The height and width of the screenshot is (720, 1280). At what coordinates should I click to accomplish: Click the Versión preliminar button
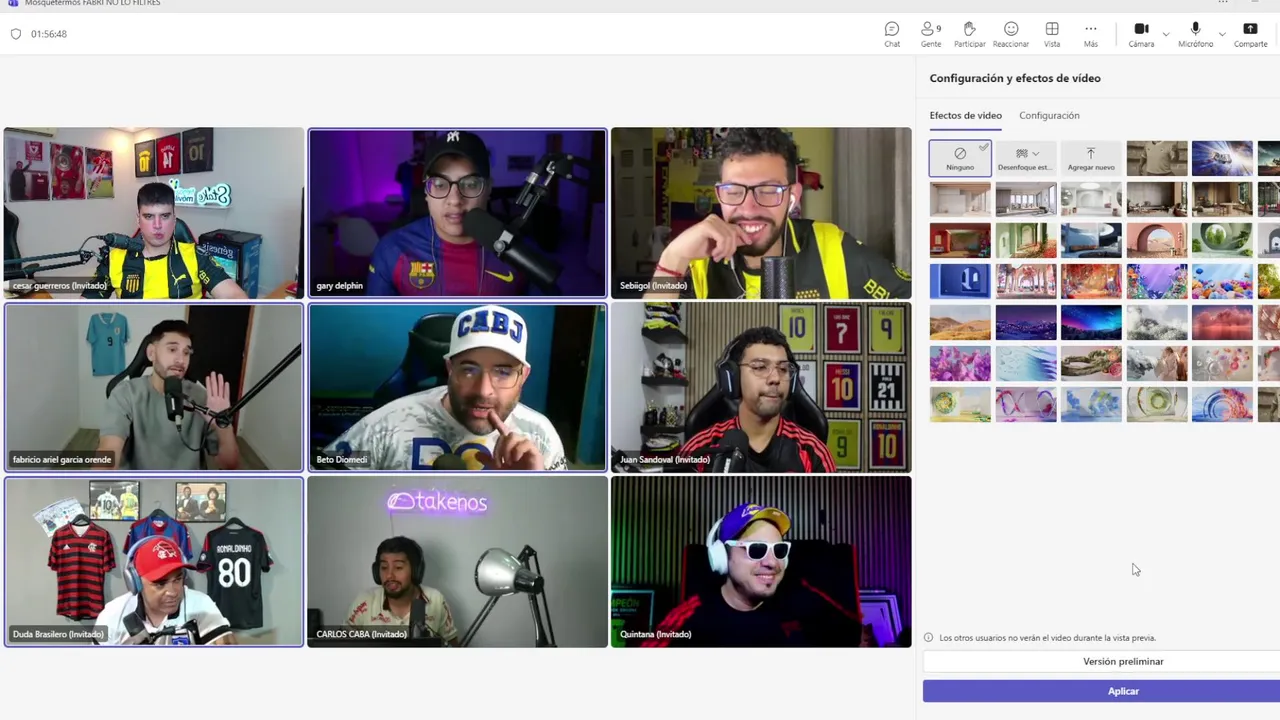click(1123, 661)
